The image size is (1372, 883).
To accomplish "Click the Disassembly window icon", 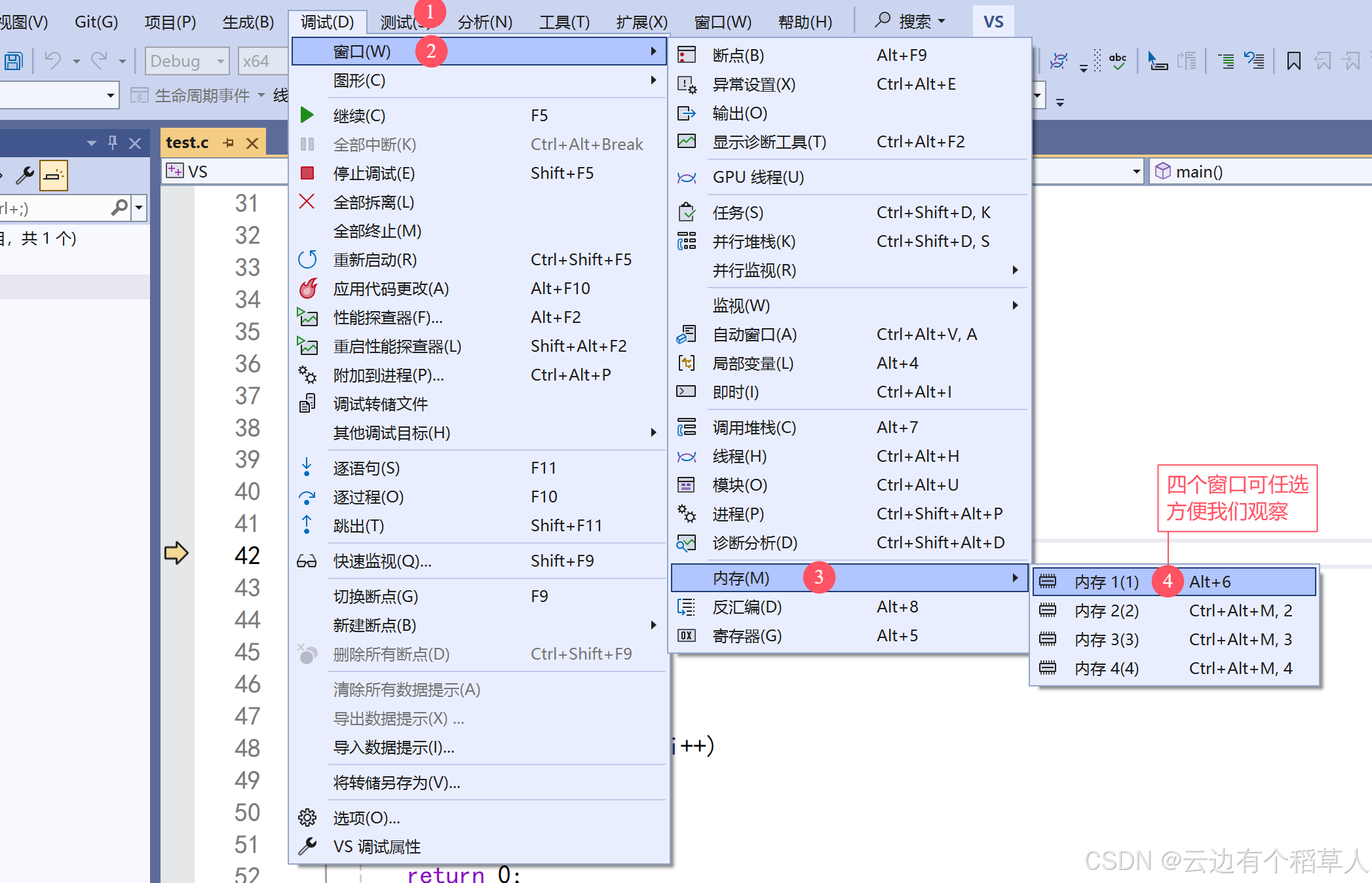I will click(686, 607).
